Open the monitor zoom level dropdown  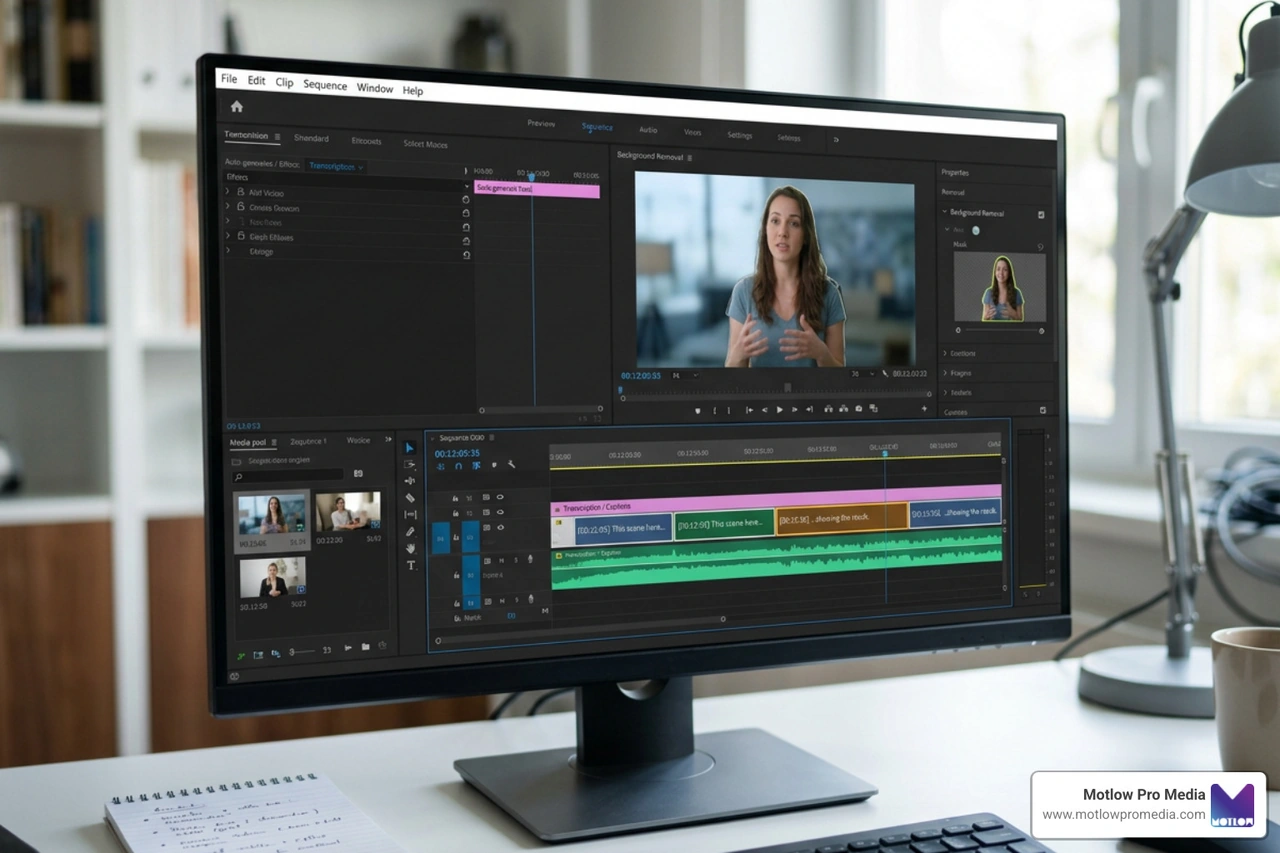pyautogui.click(x=686, y=375)
